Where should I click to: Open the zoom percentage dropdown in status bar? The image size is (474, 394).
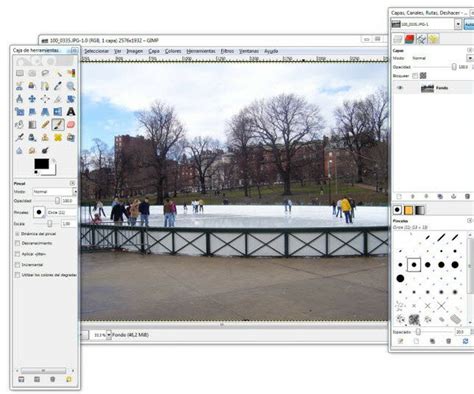tap(109, 335)
